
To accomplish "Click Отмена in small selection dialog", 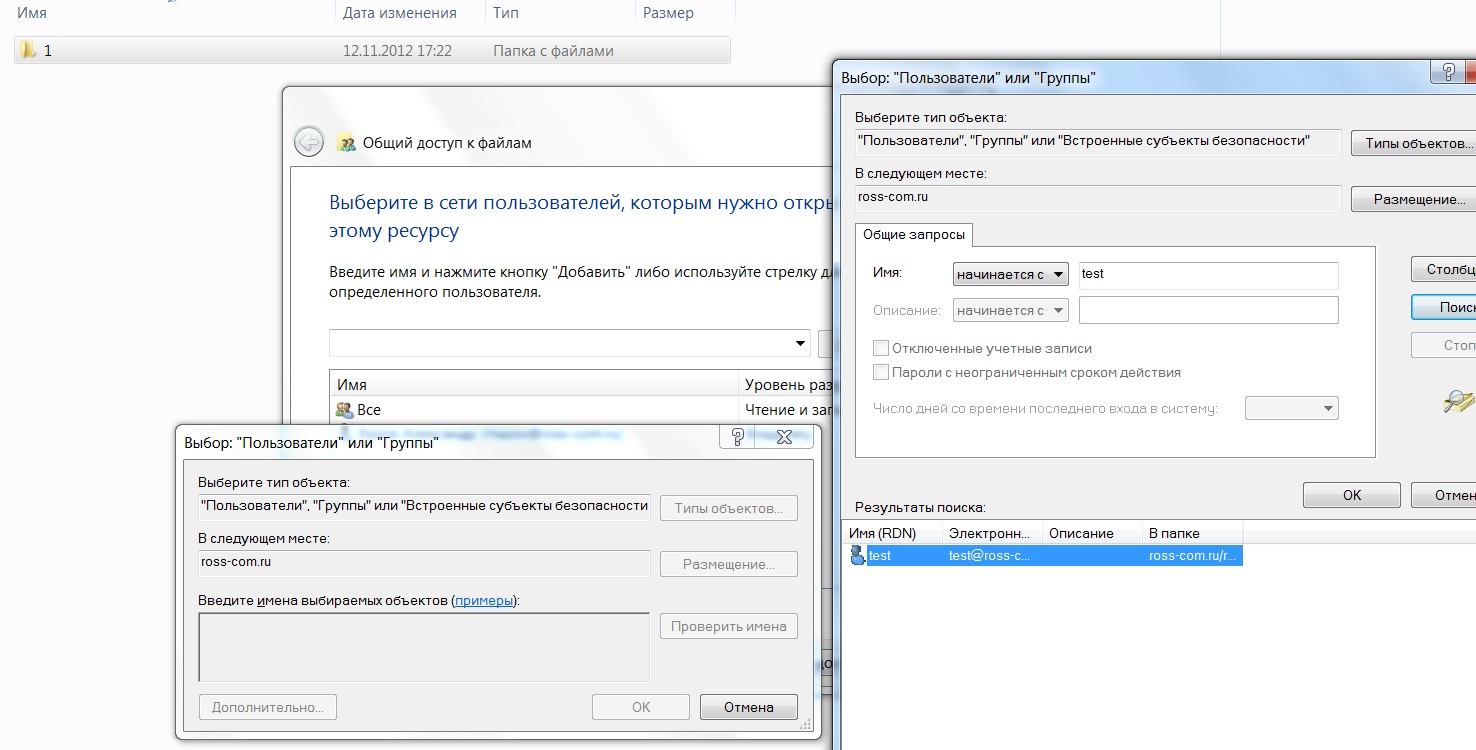I will [x=749, y=707].
